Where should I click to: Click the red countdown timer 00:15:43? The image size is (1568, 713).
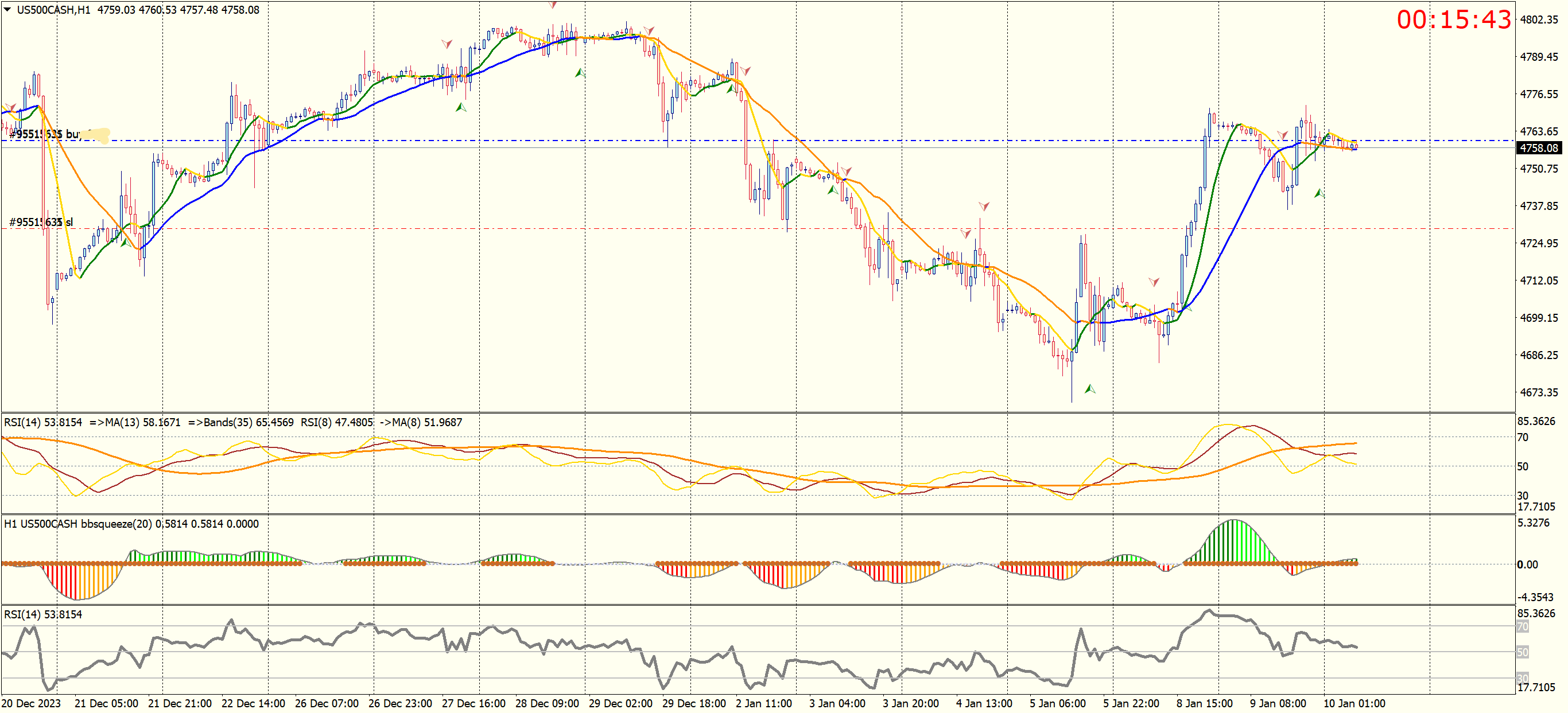click(x=1453, y=20)
